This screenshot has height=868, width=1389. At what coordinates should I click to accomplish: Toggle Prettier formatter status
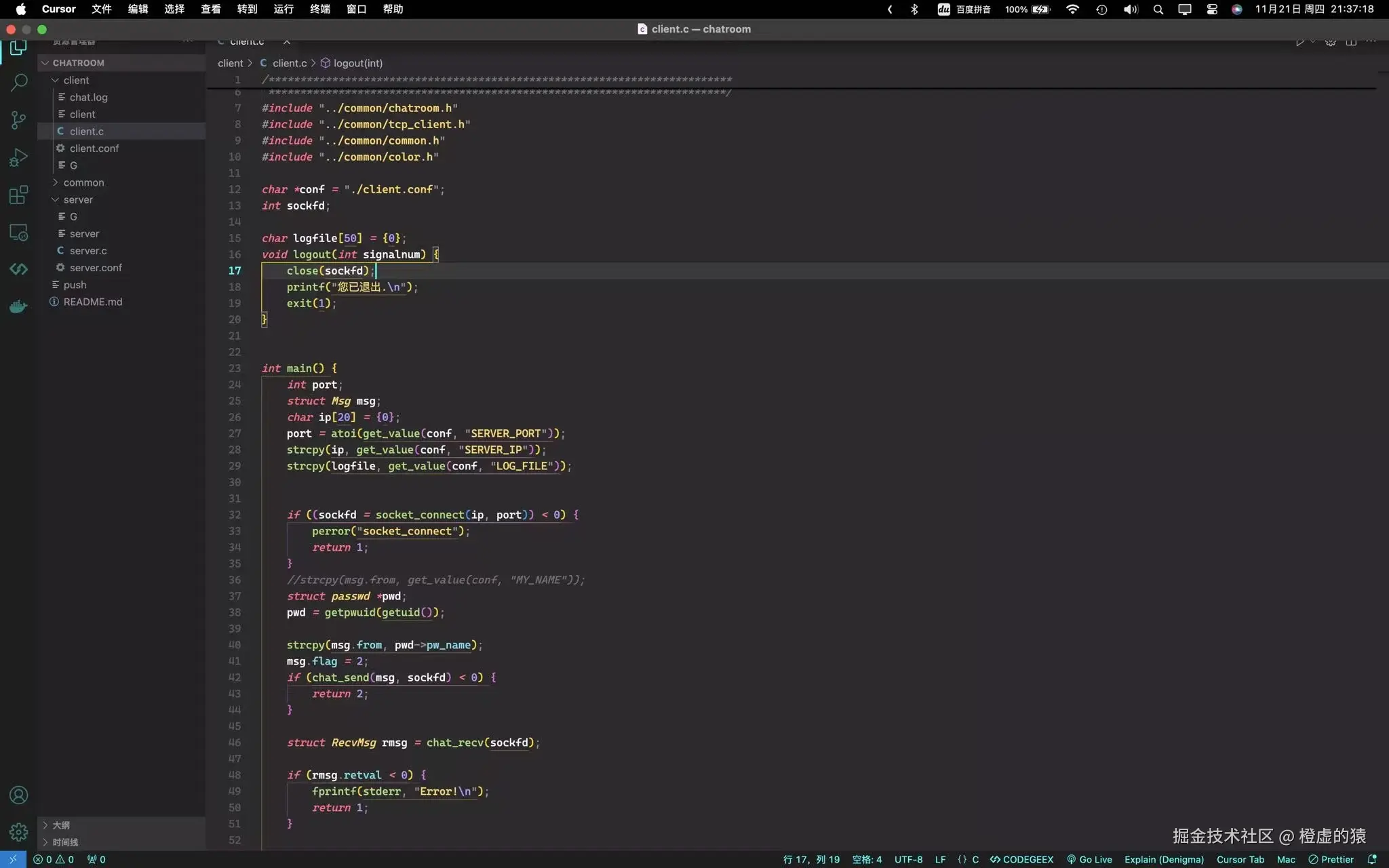tap(1331, 859)
